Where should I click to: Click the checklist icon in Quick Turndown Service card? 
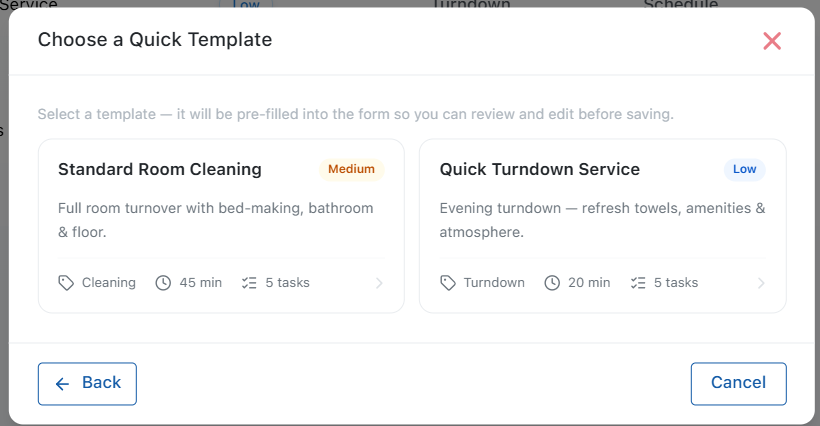(638, 283)
